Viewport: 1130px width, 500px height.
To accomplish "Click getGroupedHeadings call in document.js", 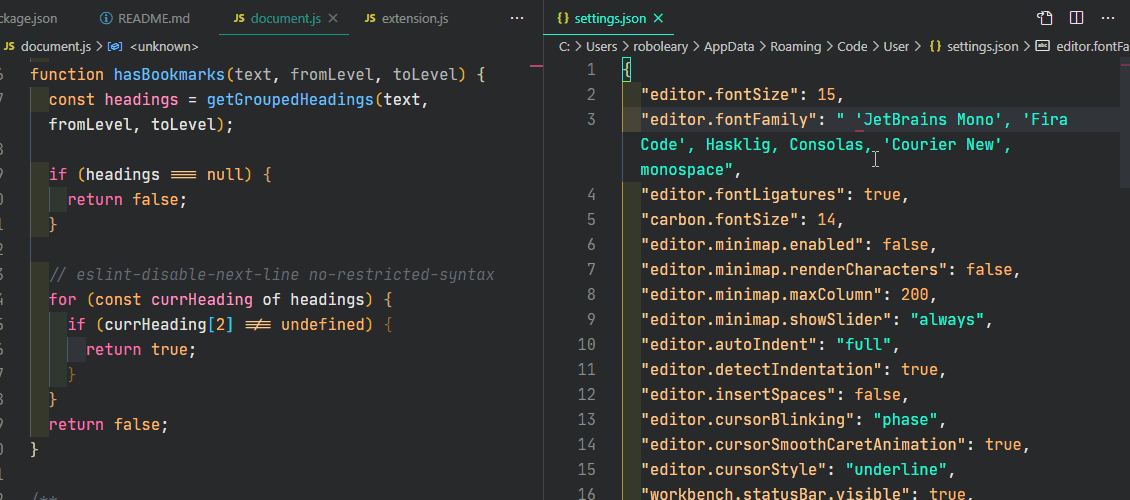I will (290, 99).
